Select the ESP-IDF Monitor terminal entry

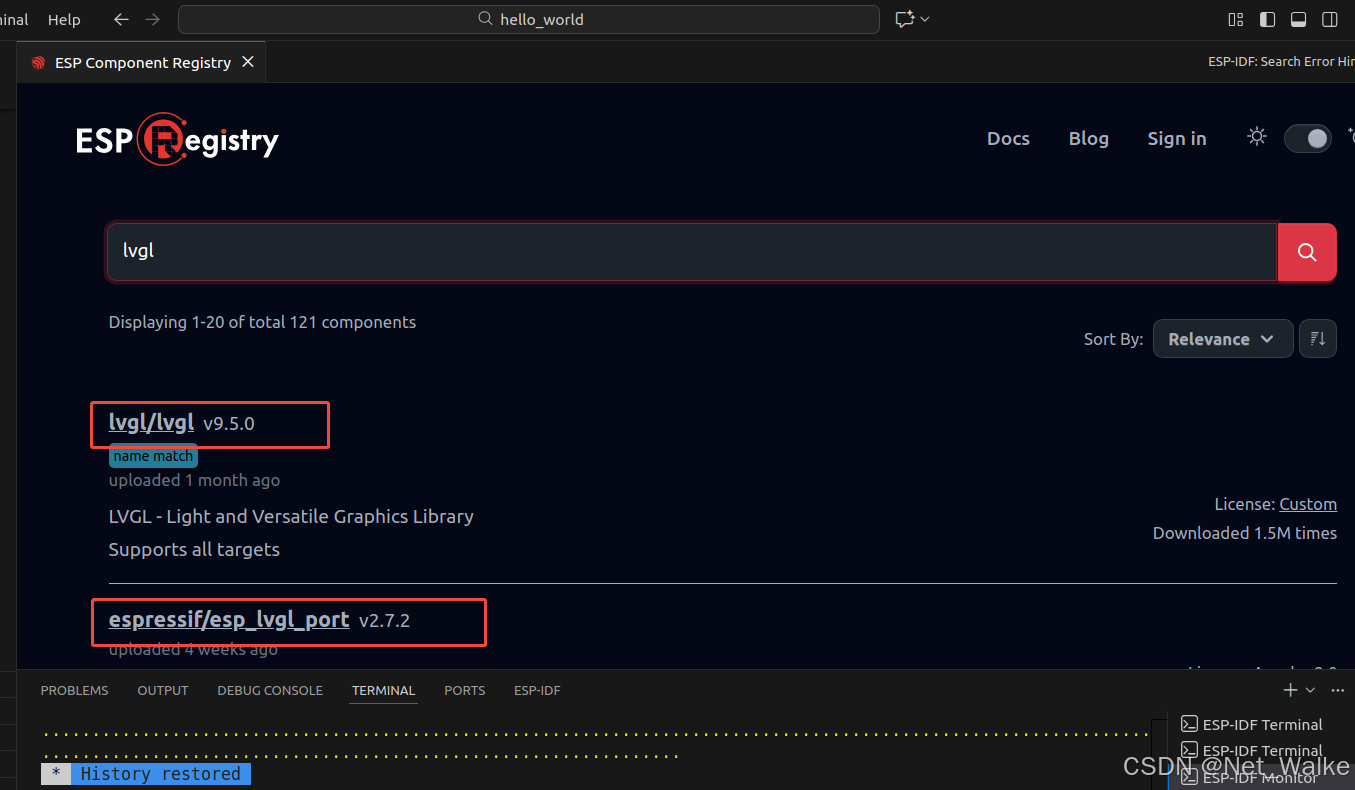click(1262, 777)
